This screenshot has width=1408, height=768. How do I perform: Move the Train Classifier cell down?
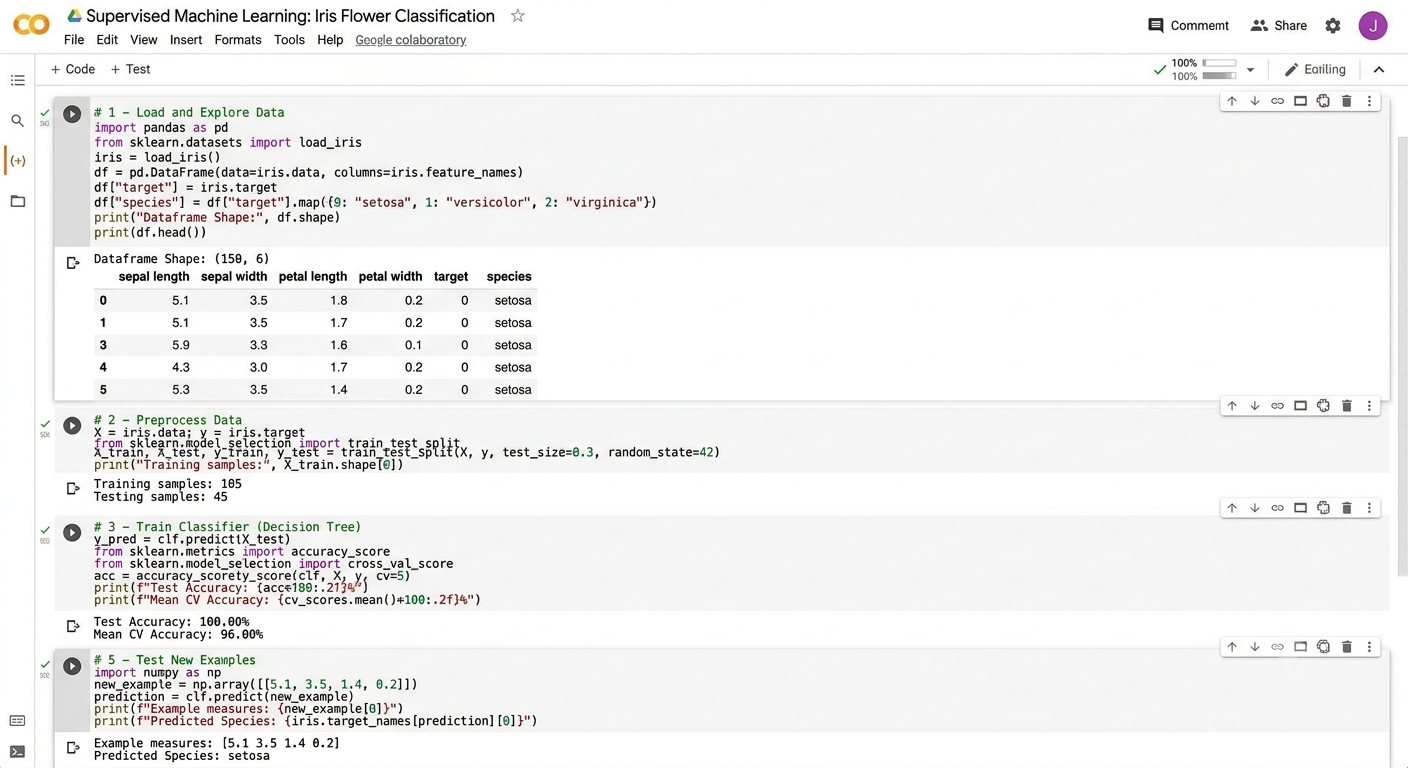[x=1255, y=508]
